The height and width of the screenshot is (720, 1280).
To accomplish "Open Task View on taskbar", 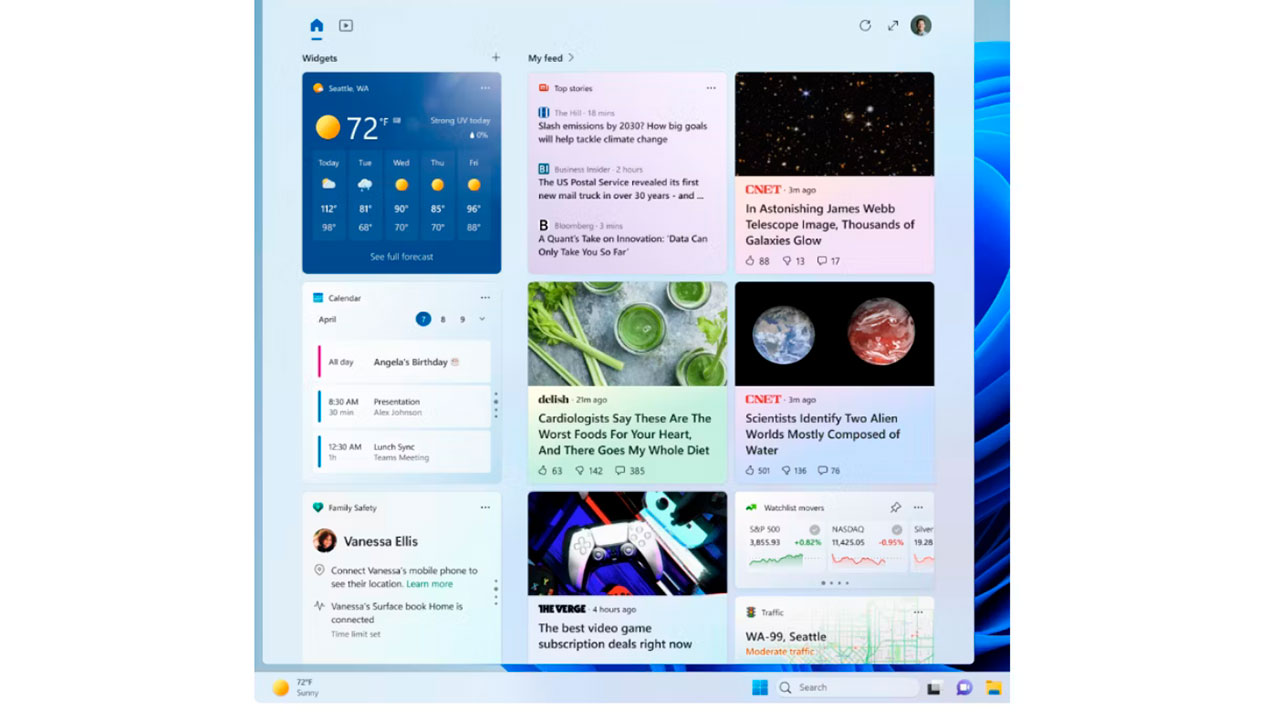I will [x=934, y=688].
